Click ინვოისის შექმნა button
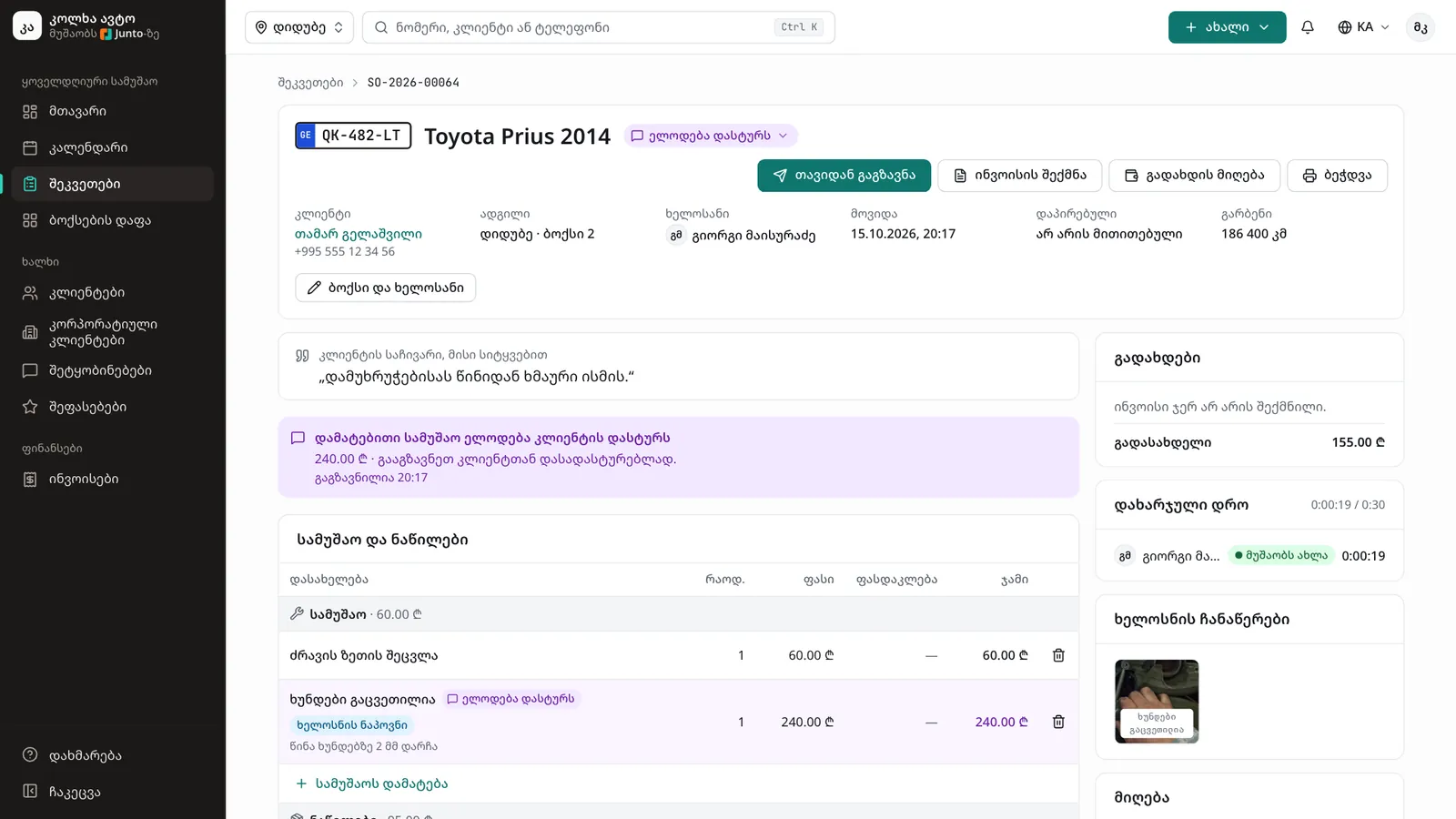 1019,176
